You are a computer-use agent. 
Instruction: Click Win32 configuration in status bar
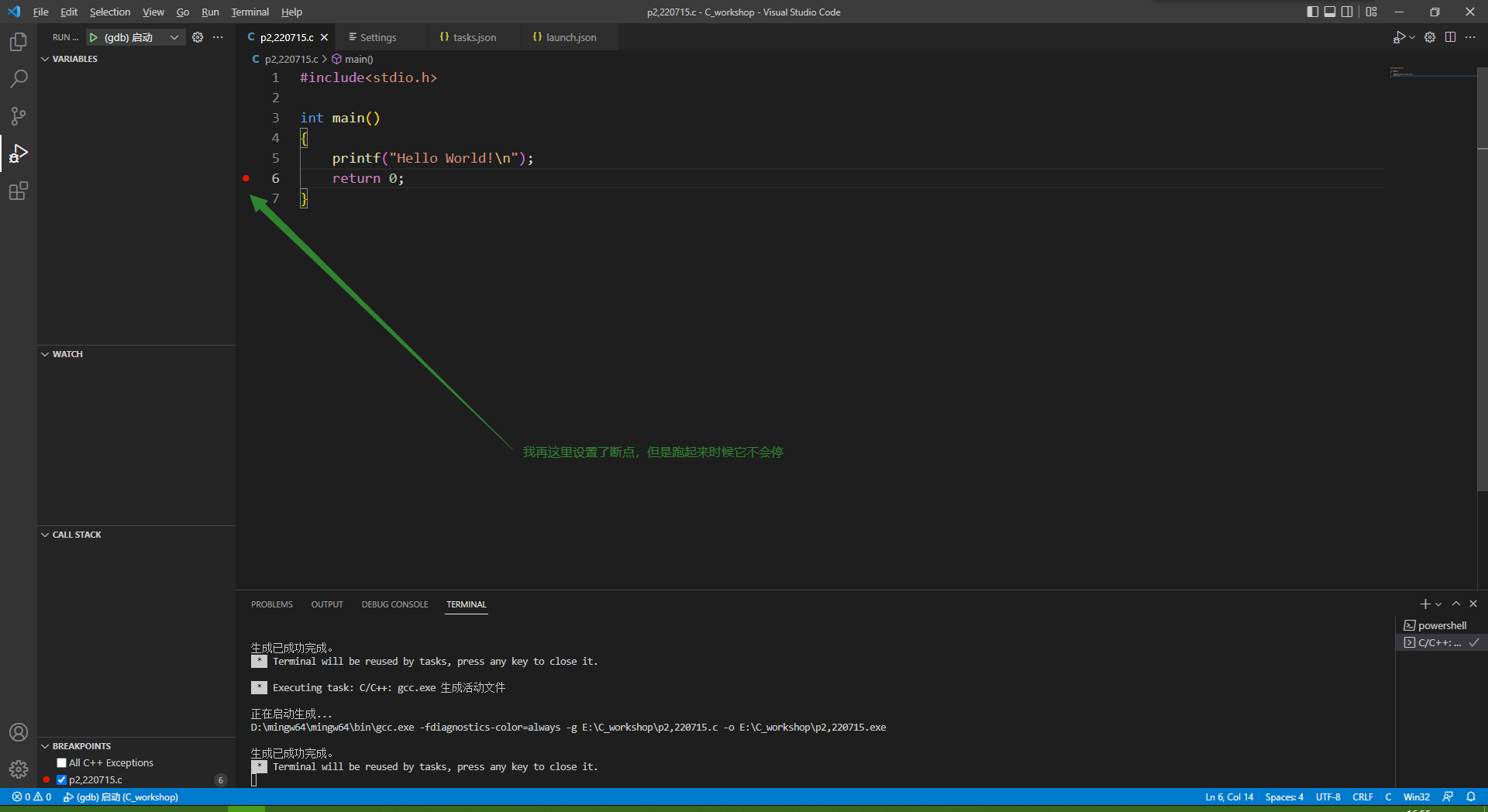pyautogui.click(x=1416, y=797)
